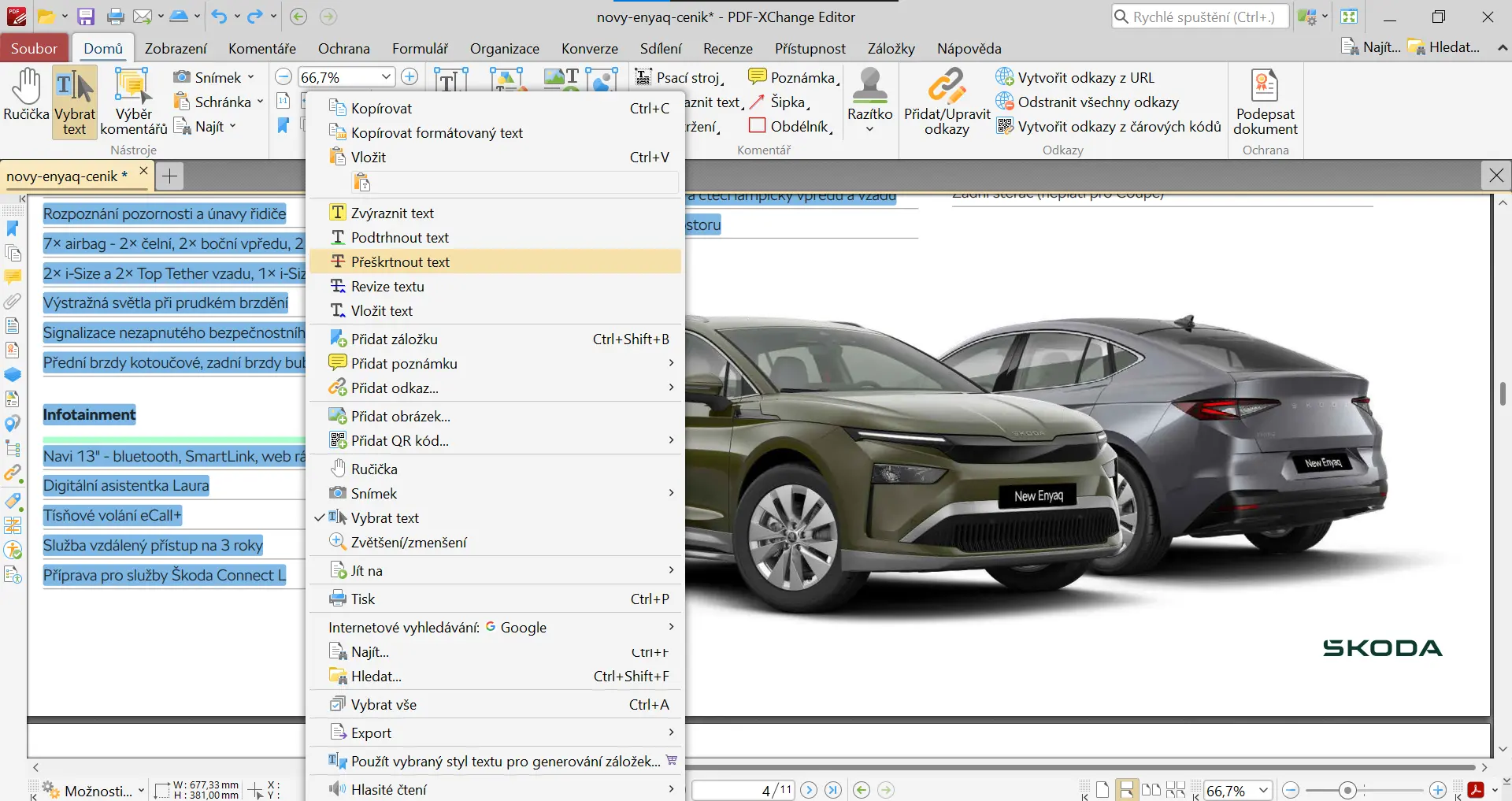Click the Save icon in quick access toolbar
Screen dimensions: 1512x801
86,17
